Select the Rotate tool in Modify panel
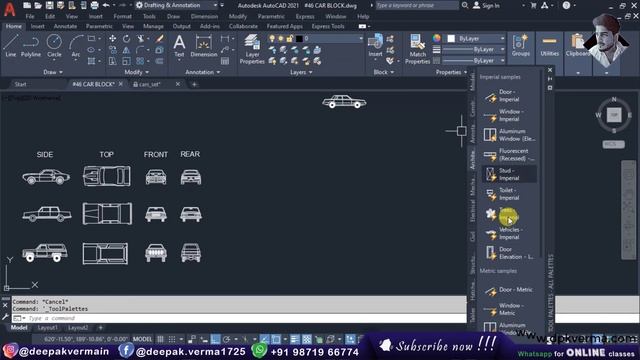640x360 pixels. [x=127, y=39]
